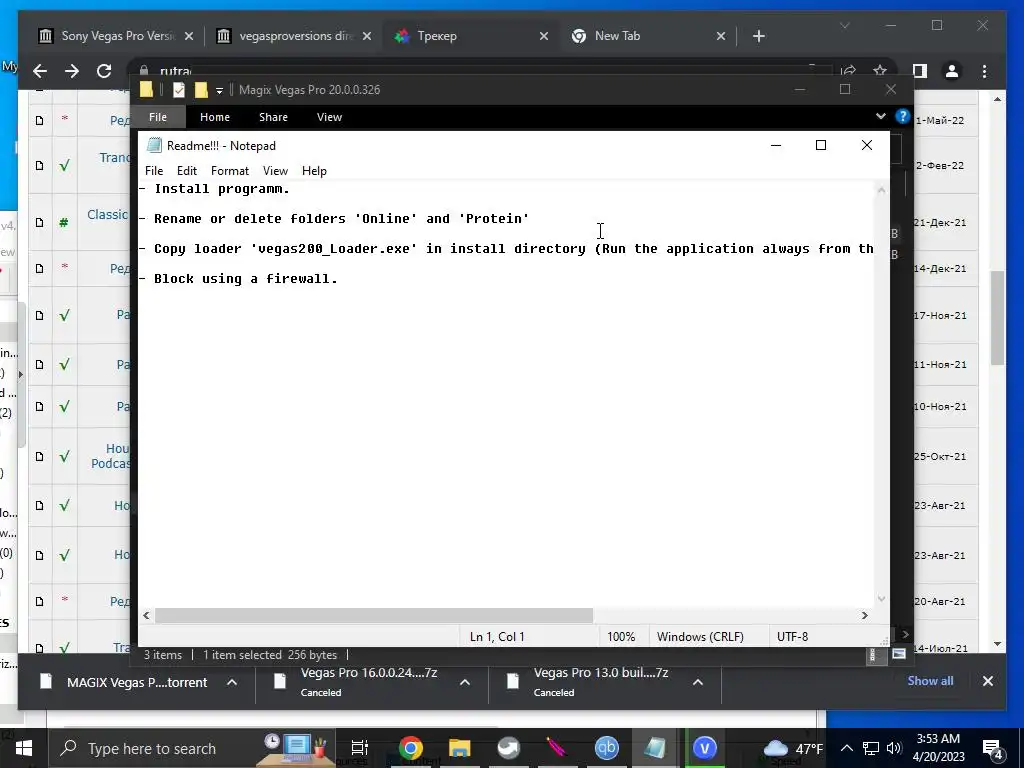Open Notepad Help menu
Viewport: 1024px width, 768px height.
coord(314,170)
